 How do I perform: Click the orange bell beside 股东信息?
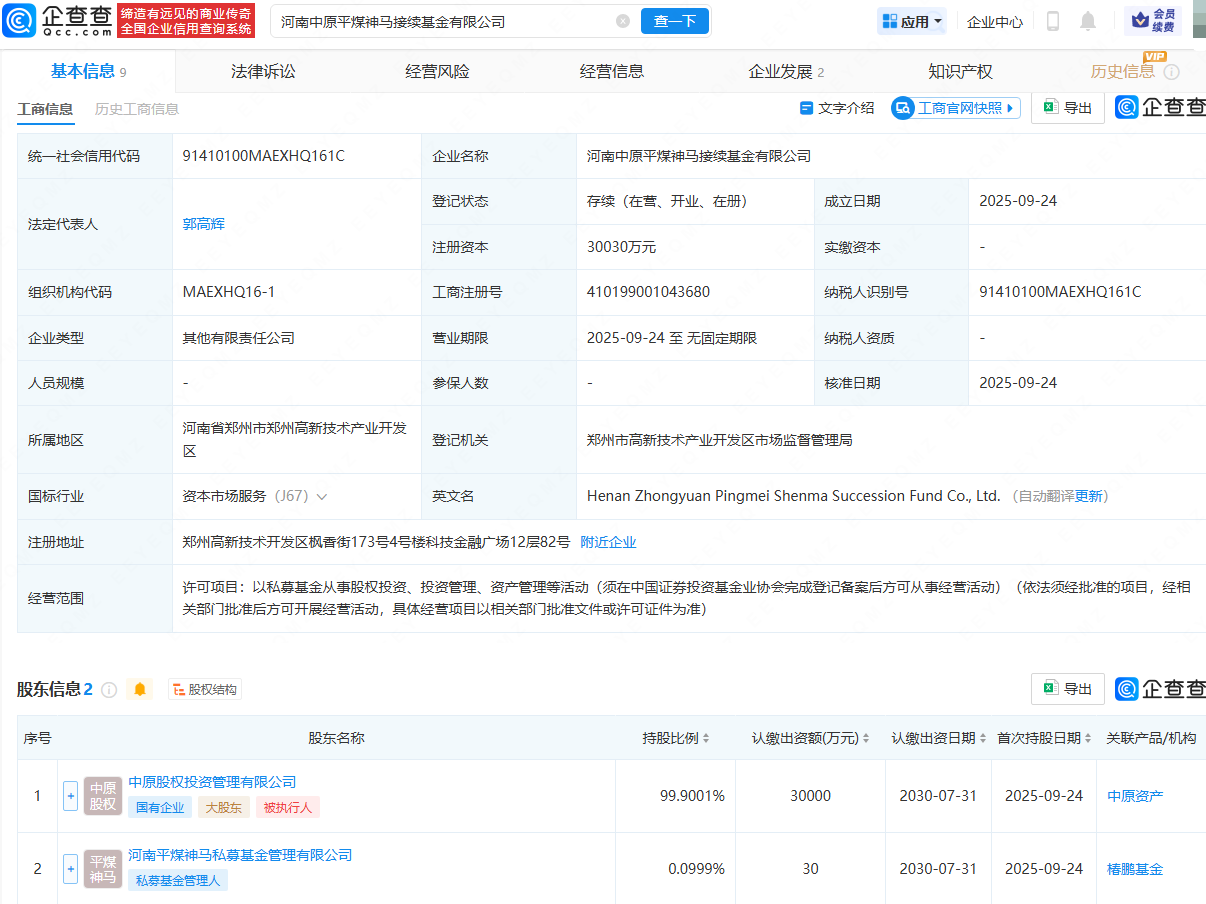pyautogui.click(x=140, y=689)
